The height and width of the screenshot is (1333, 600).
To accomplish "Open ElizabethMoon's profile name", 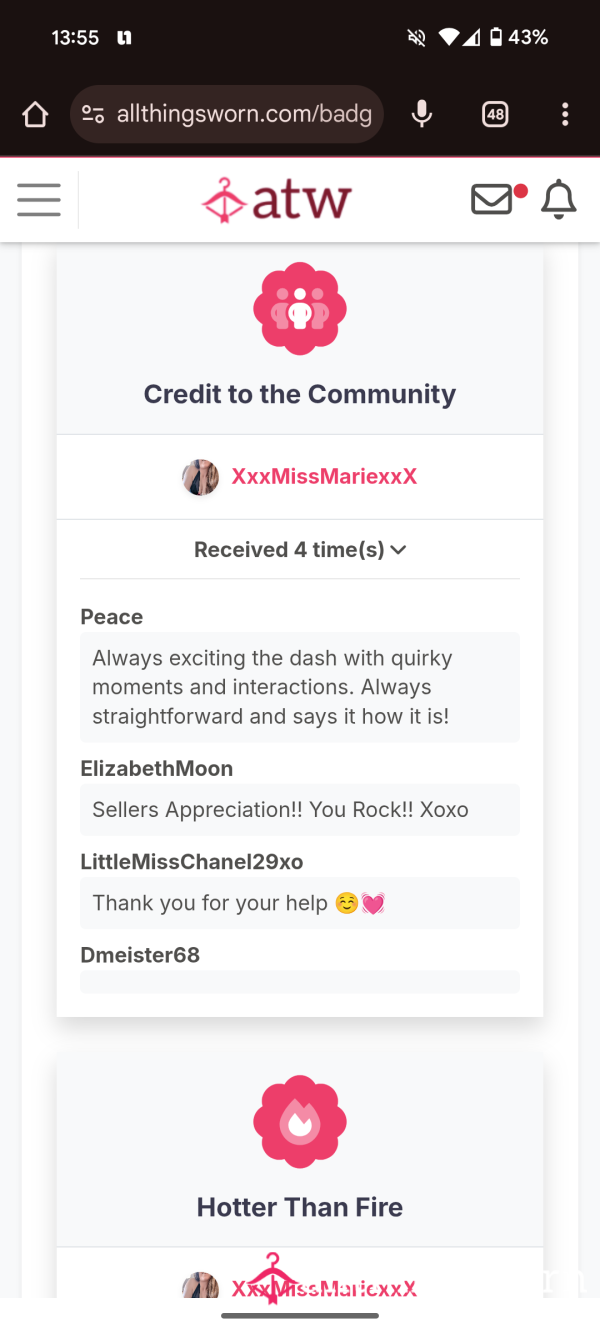I will click(x=157, y=769).
